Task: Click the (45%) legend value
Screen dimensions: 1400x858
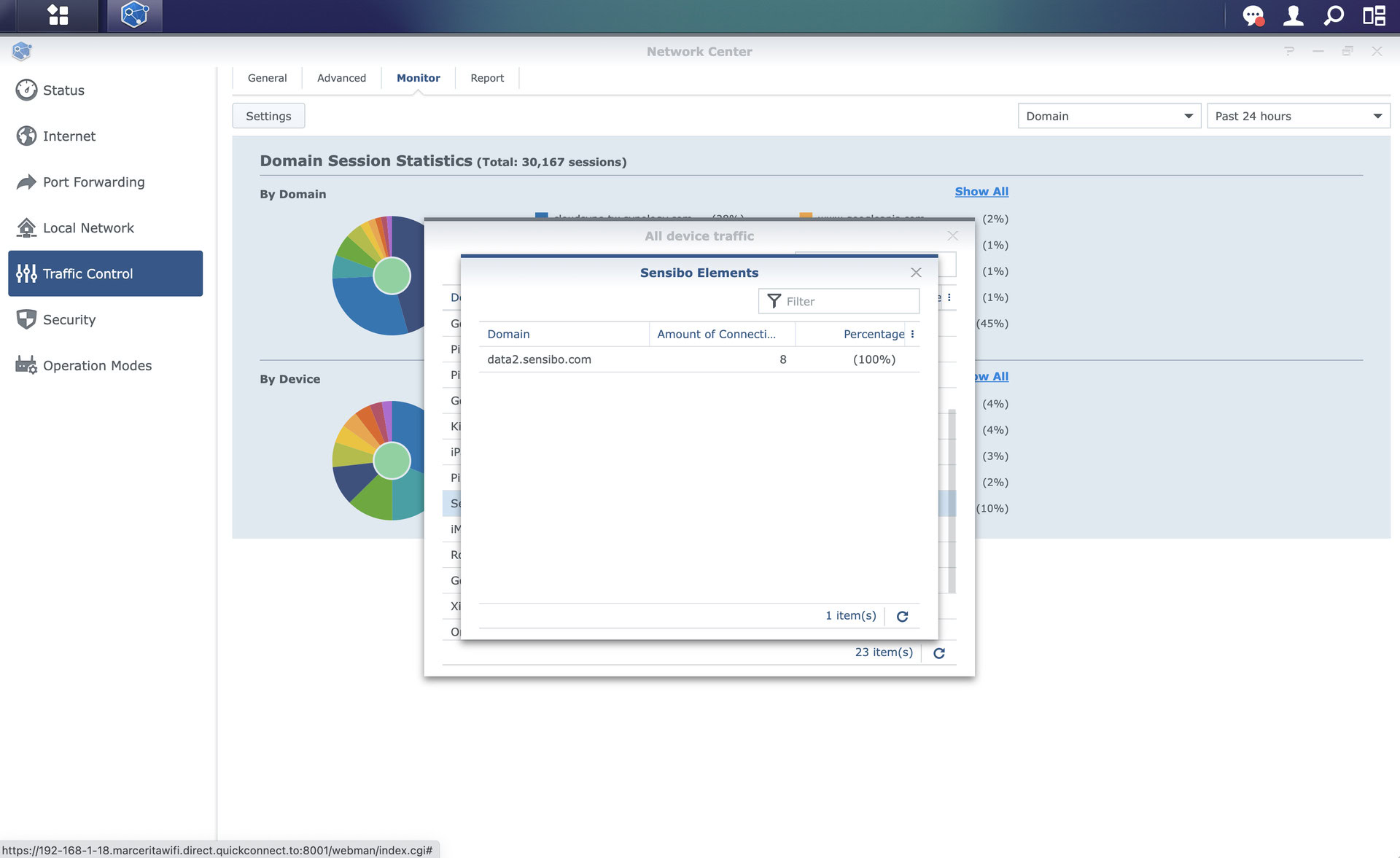Action: pyautogui.click(x=992, y=323)
